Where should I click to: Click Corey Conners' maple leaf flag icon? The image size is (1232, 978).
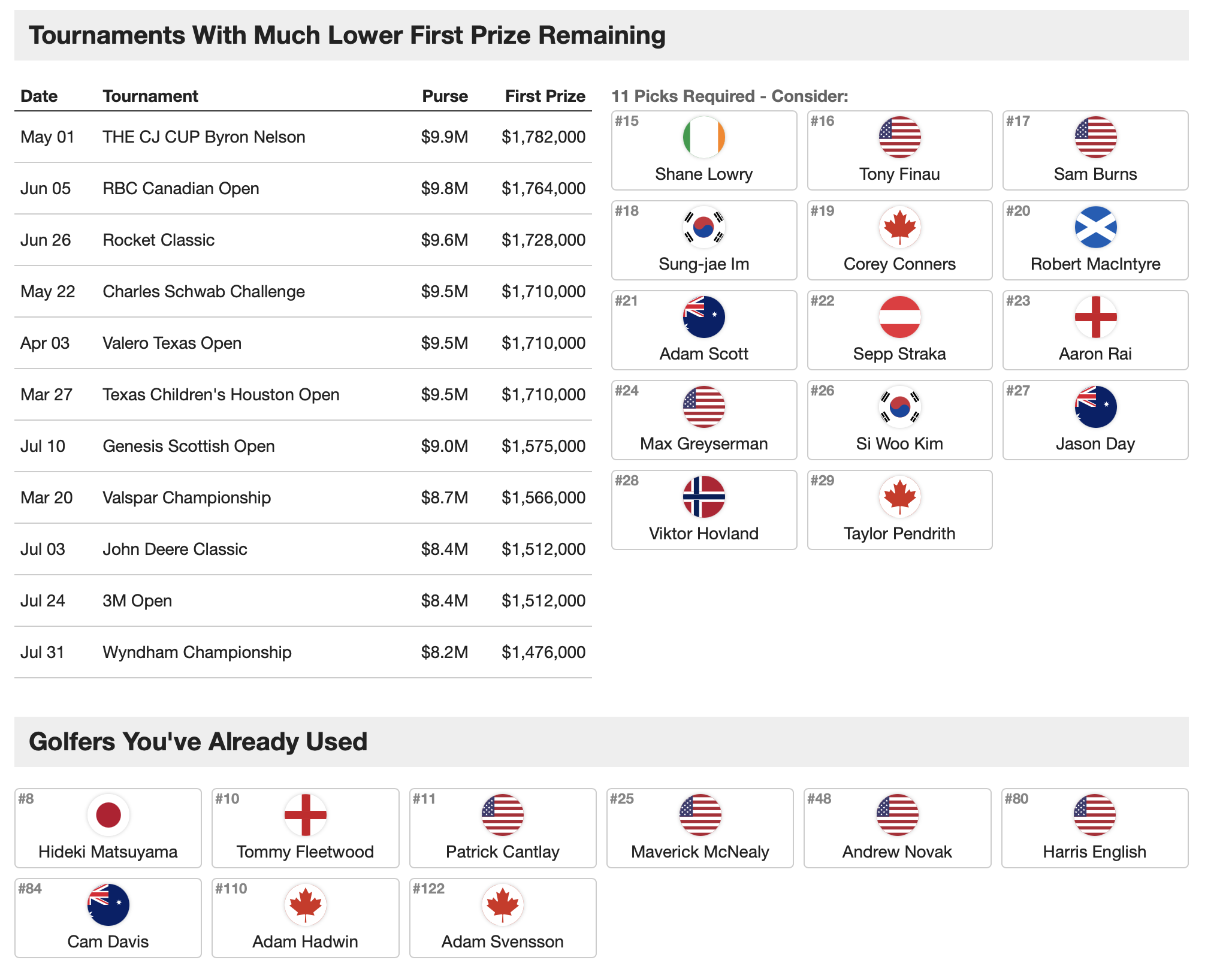coord(899,227)
